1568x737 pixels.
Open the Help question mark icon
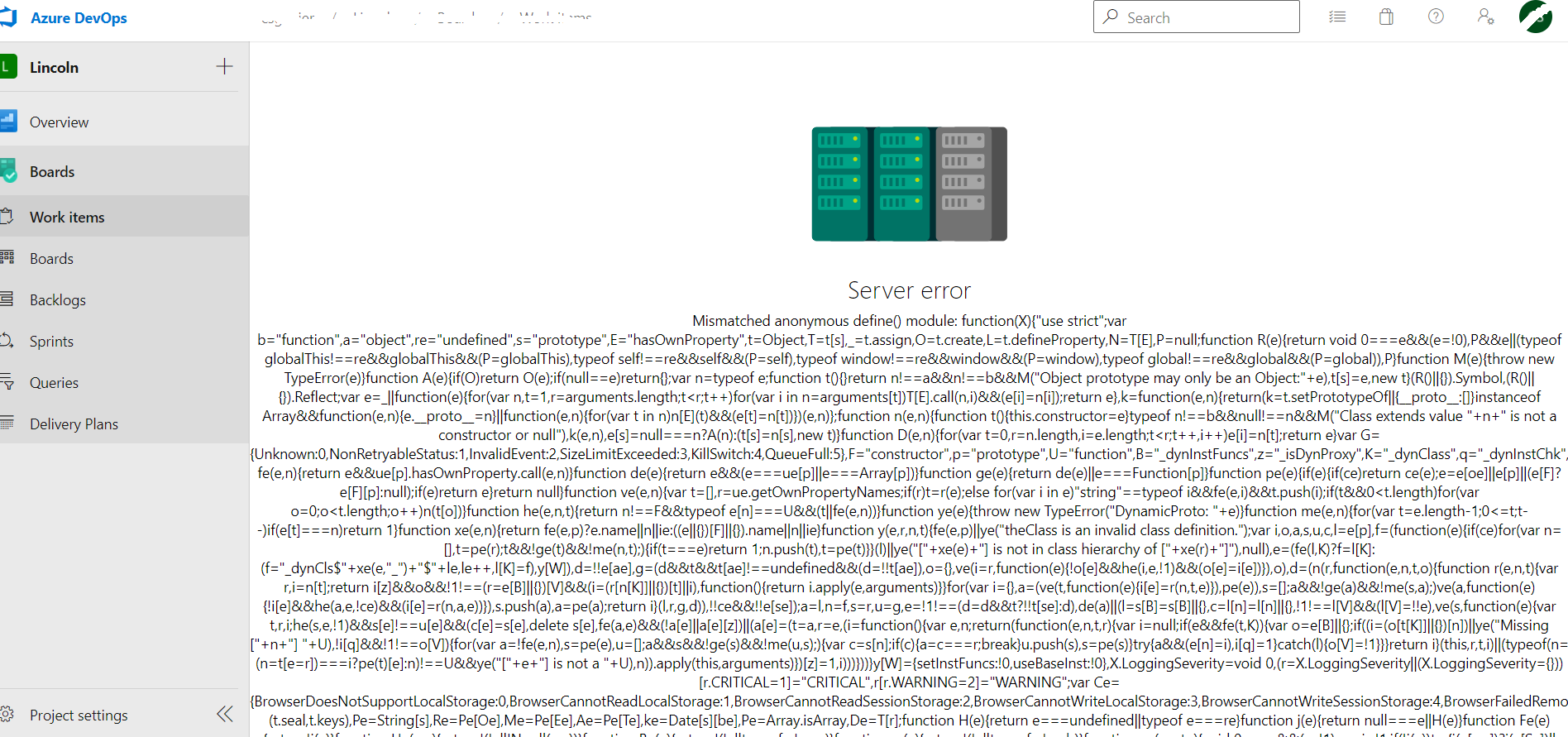1437,17
